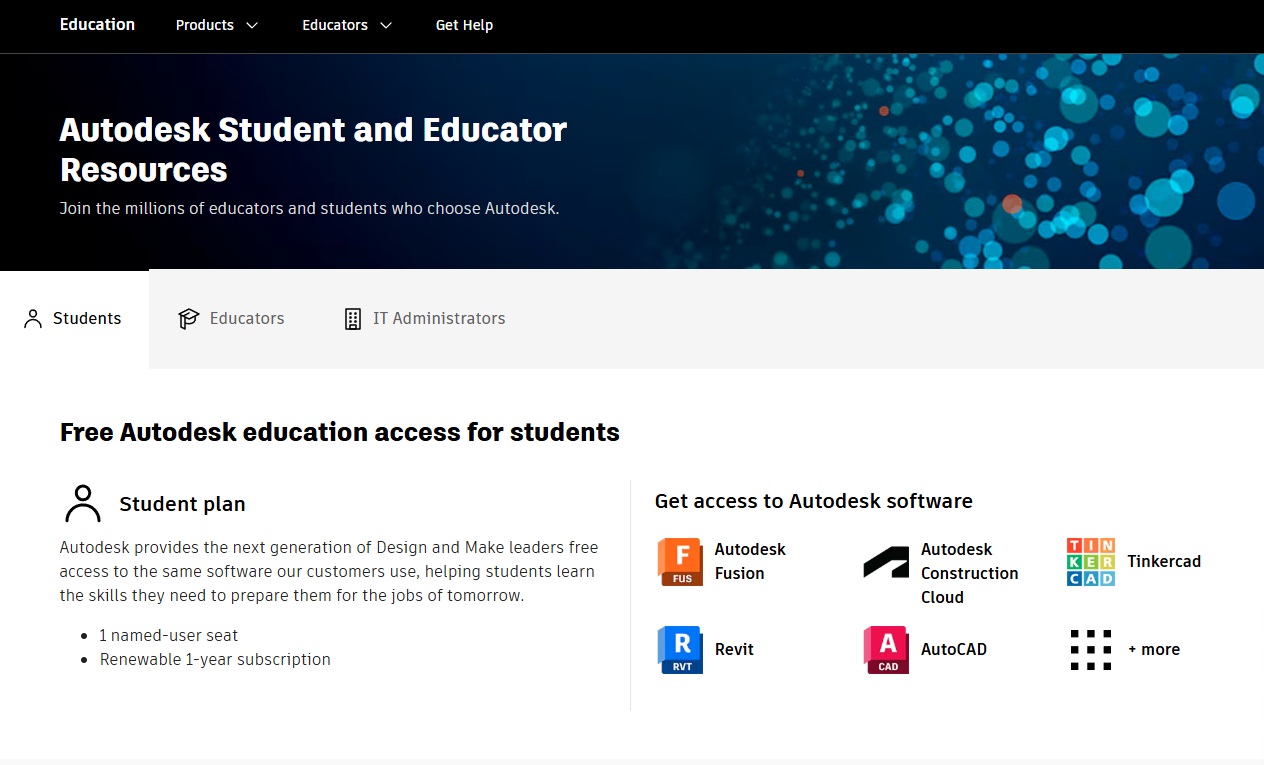Click the Autodesk Student and Educator Resources title
The image size is (1264, 765).
pos(313,150)
